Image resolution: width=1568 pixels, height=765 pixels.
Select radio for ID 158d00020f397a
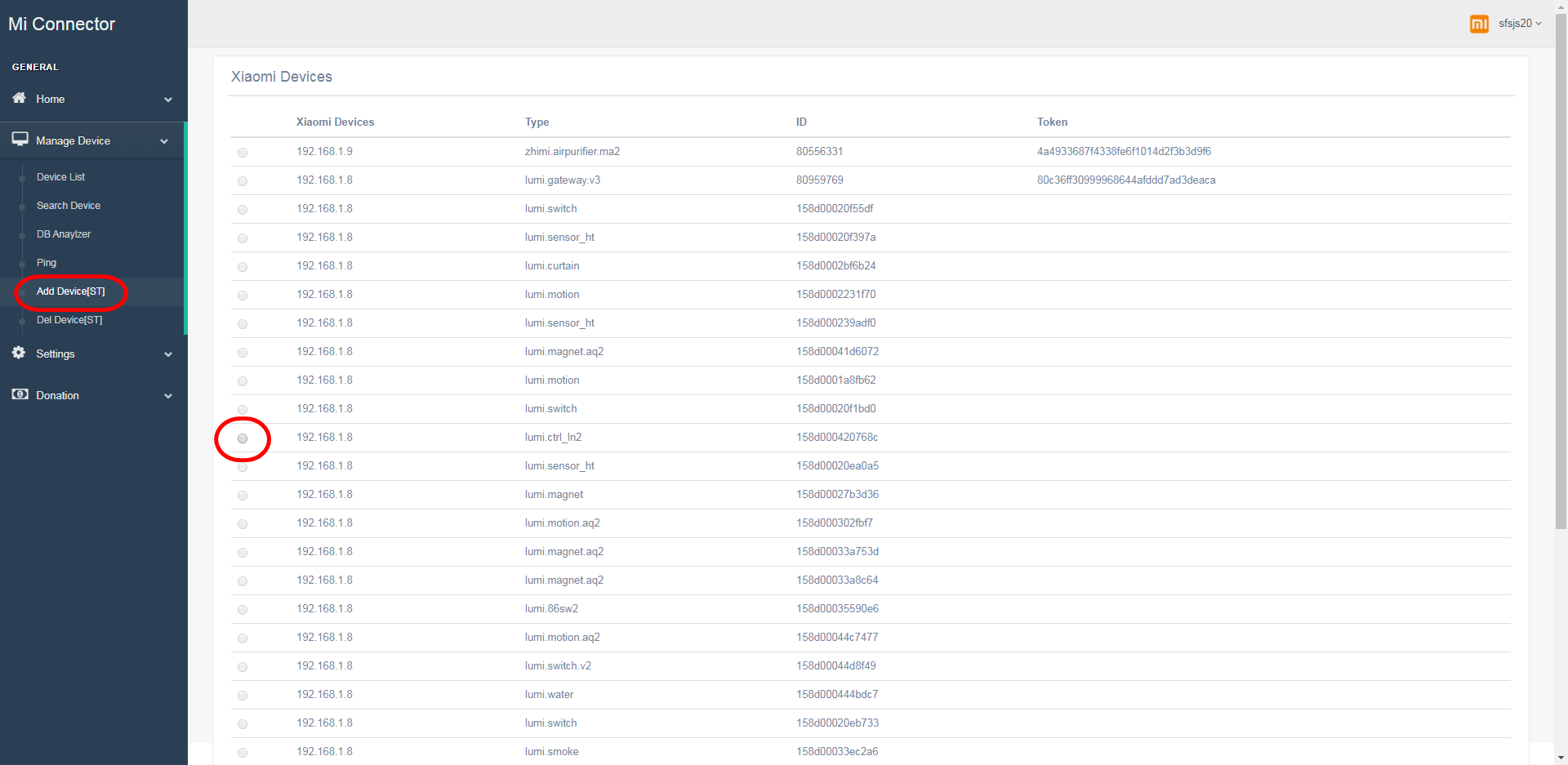[x=243, y=238]
